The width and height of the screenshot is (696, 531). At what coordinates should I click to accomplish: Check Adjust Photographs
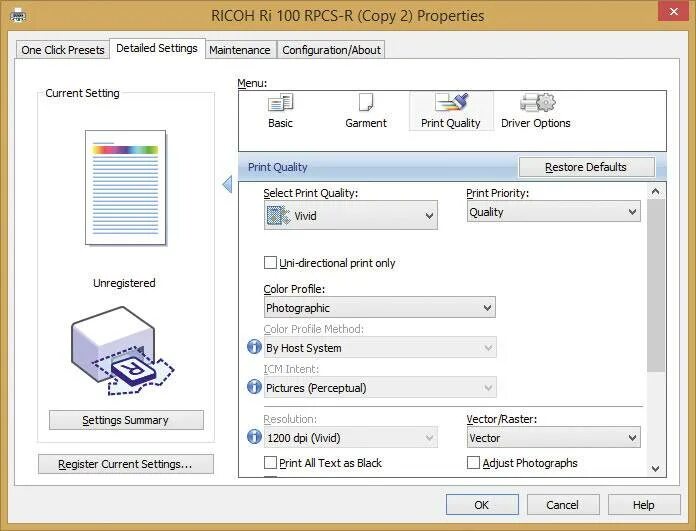[x=473, y=463]
